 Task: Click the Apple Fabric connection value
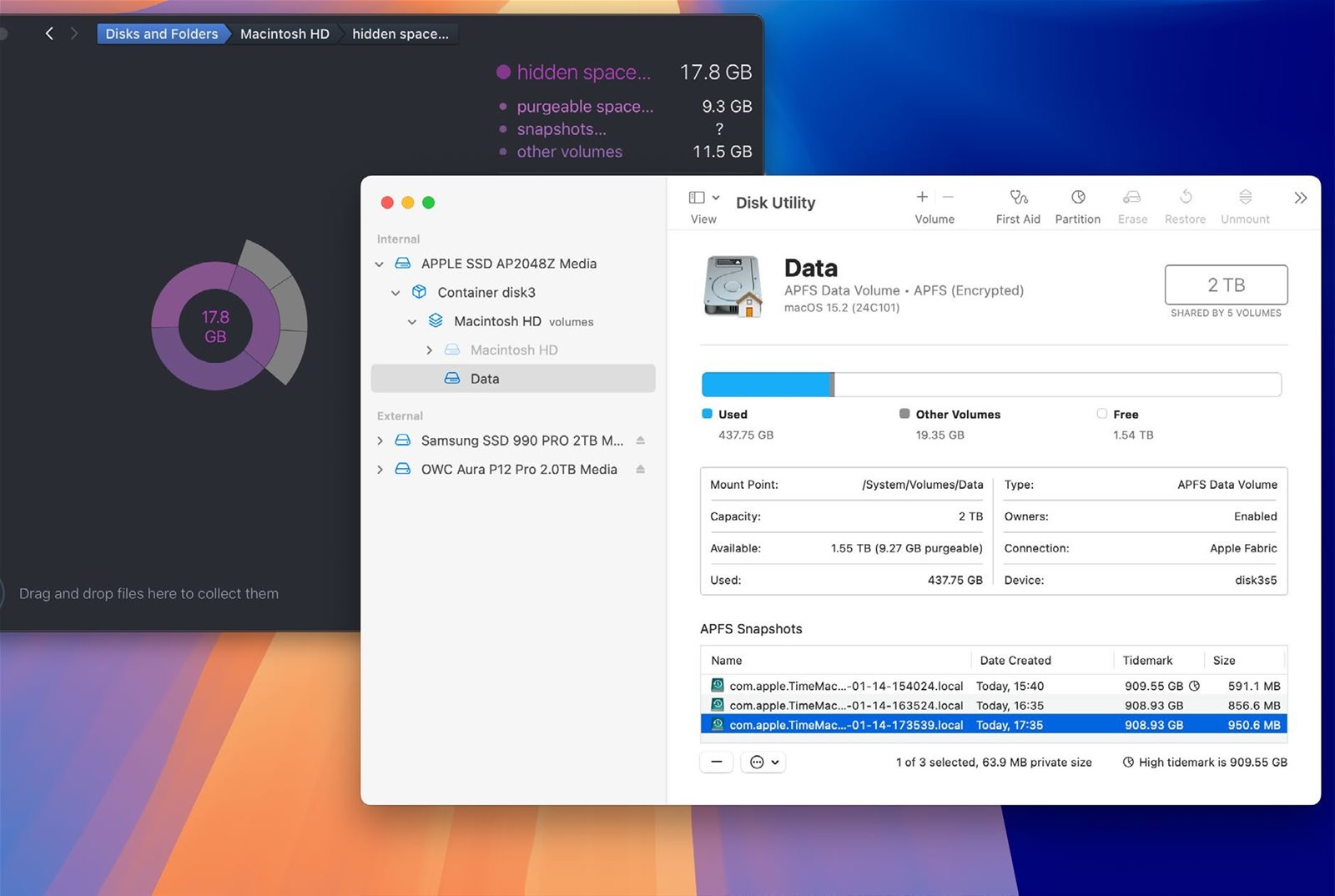point(1243,548)
